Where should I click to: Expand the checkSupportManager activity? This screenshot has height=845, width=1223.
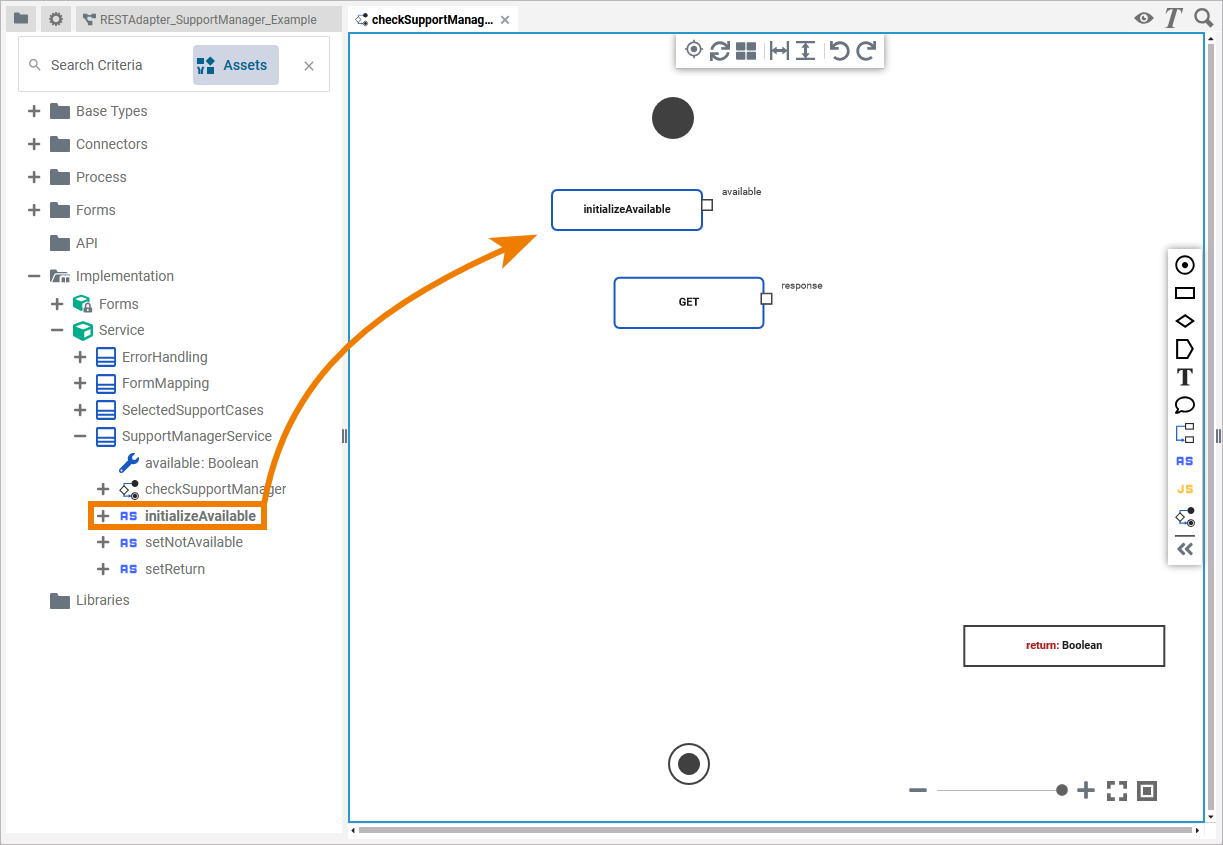[x=103, y=489]
